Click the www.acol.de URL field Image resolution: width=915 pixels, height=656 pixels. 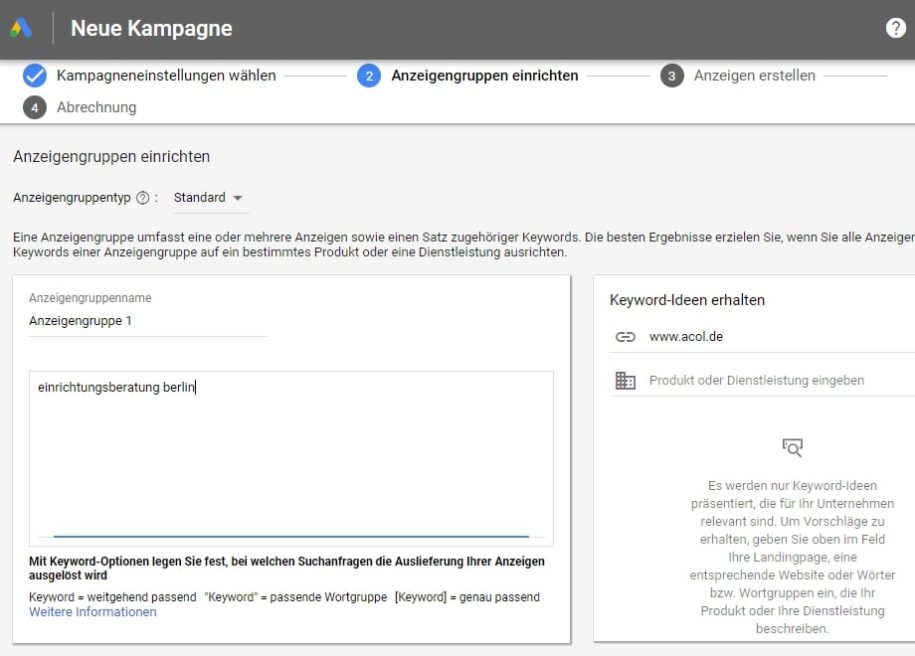tap(762, 337)
